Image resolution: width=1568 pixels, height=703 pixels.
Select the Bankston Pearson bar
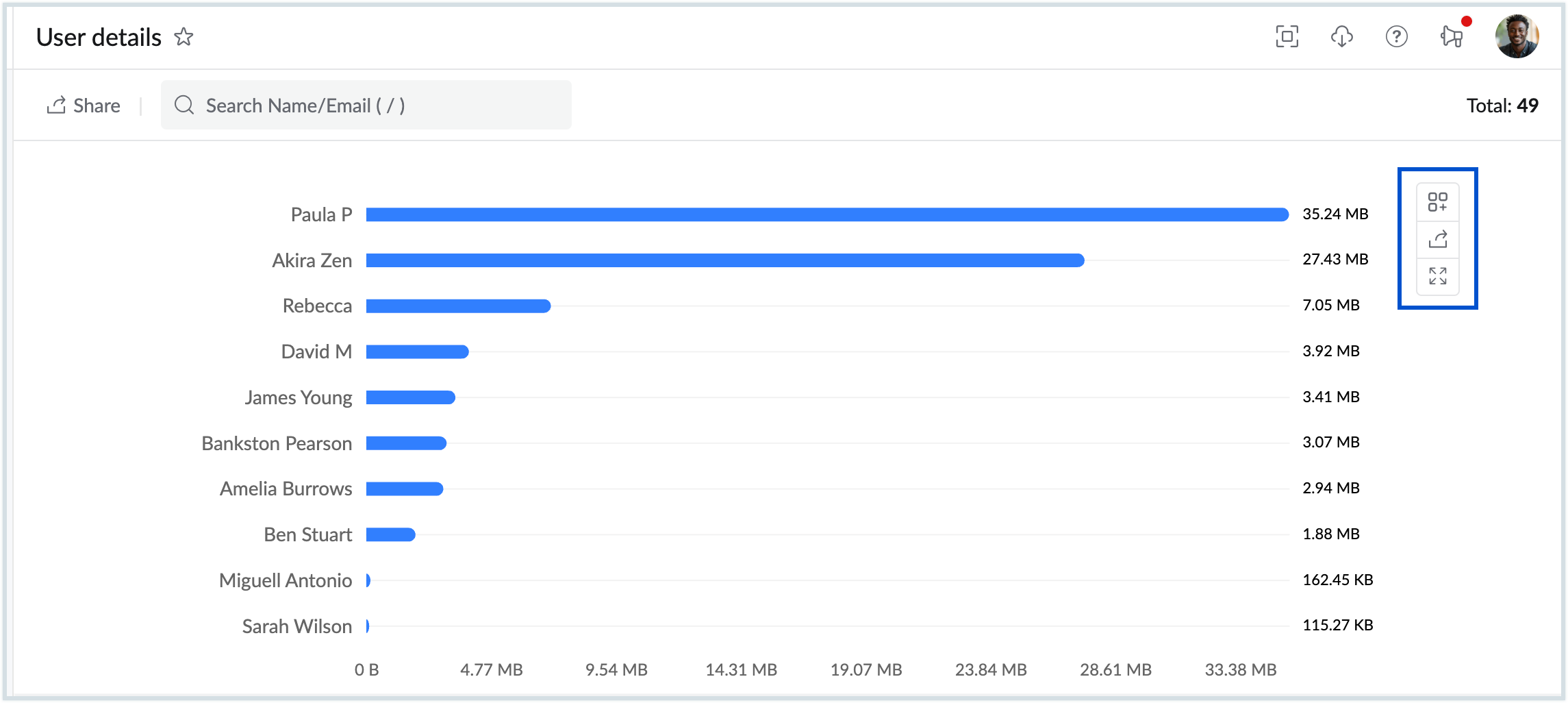(x=406, y=443)
